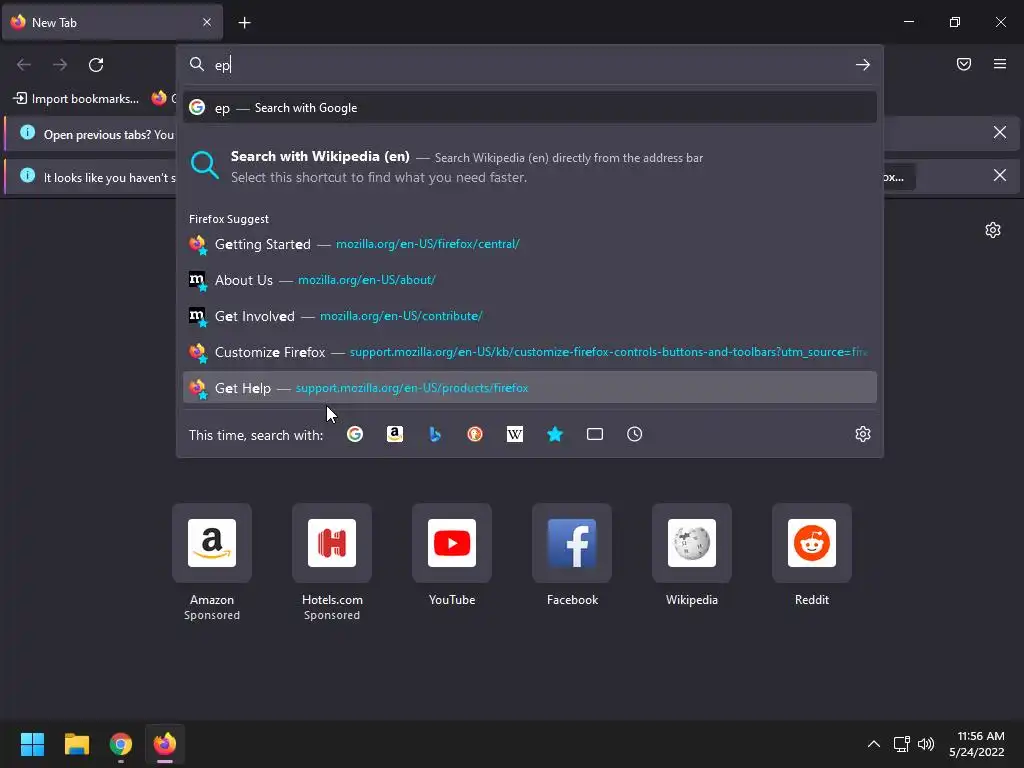Image resolution: width=1024 pixels, height=768 pixels.
Task: Dismiss the 'It looks like you haven't' notification
Action: [1000, 176]
